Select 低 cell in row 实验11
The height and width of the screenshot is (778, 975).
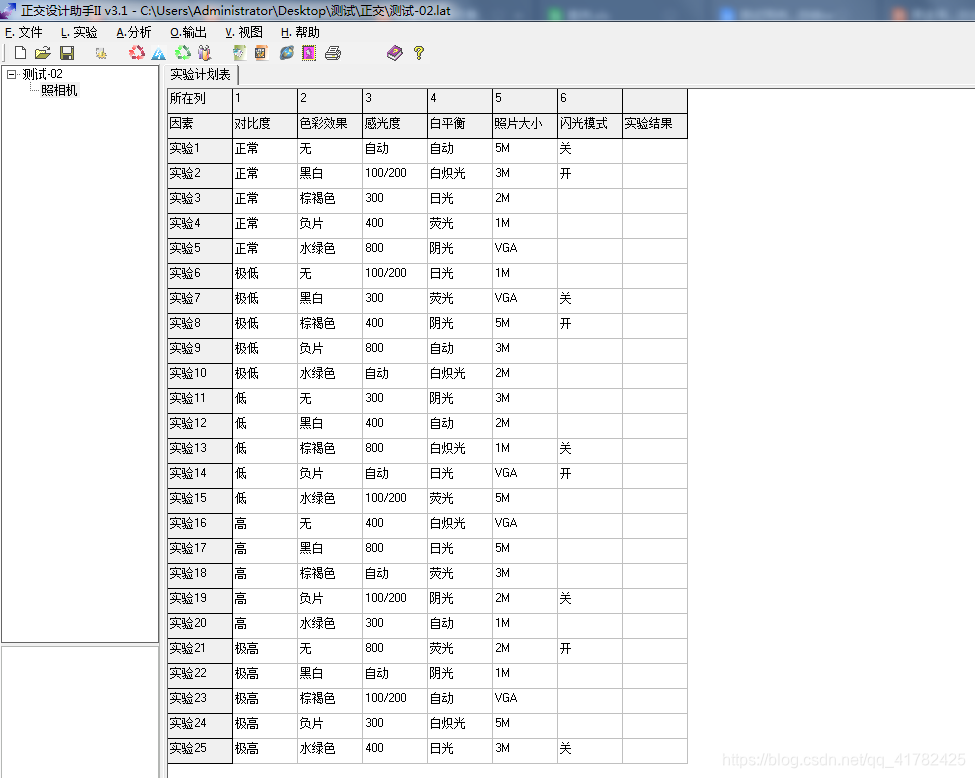[265, 401]
